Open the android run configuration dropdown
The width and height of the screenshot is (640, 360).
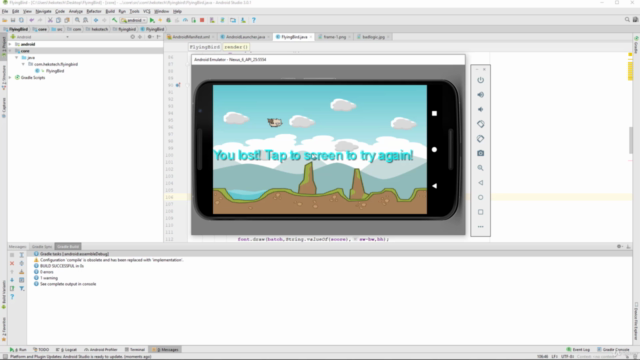133,20
